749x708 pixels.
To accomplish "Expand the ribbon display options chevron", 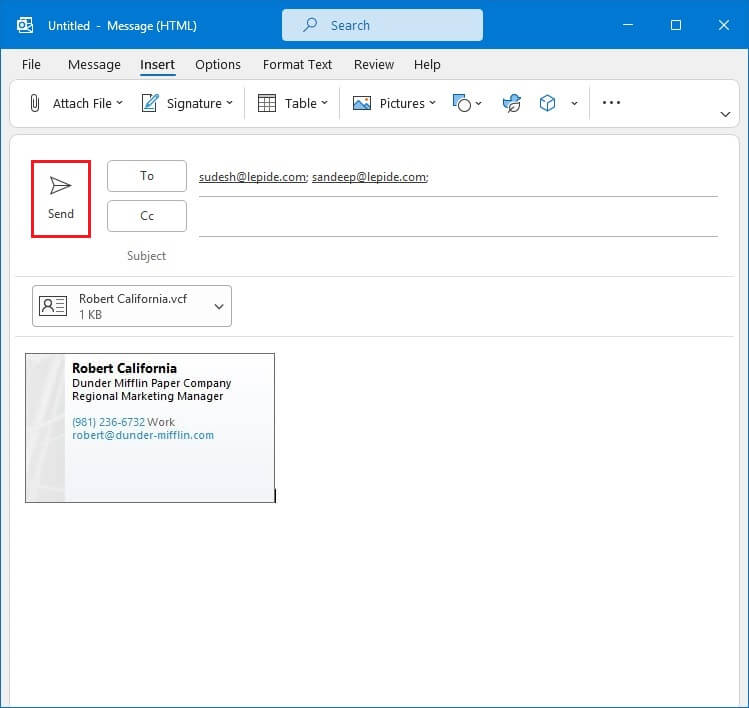I will 725,114.
